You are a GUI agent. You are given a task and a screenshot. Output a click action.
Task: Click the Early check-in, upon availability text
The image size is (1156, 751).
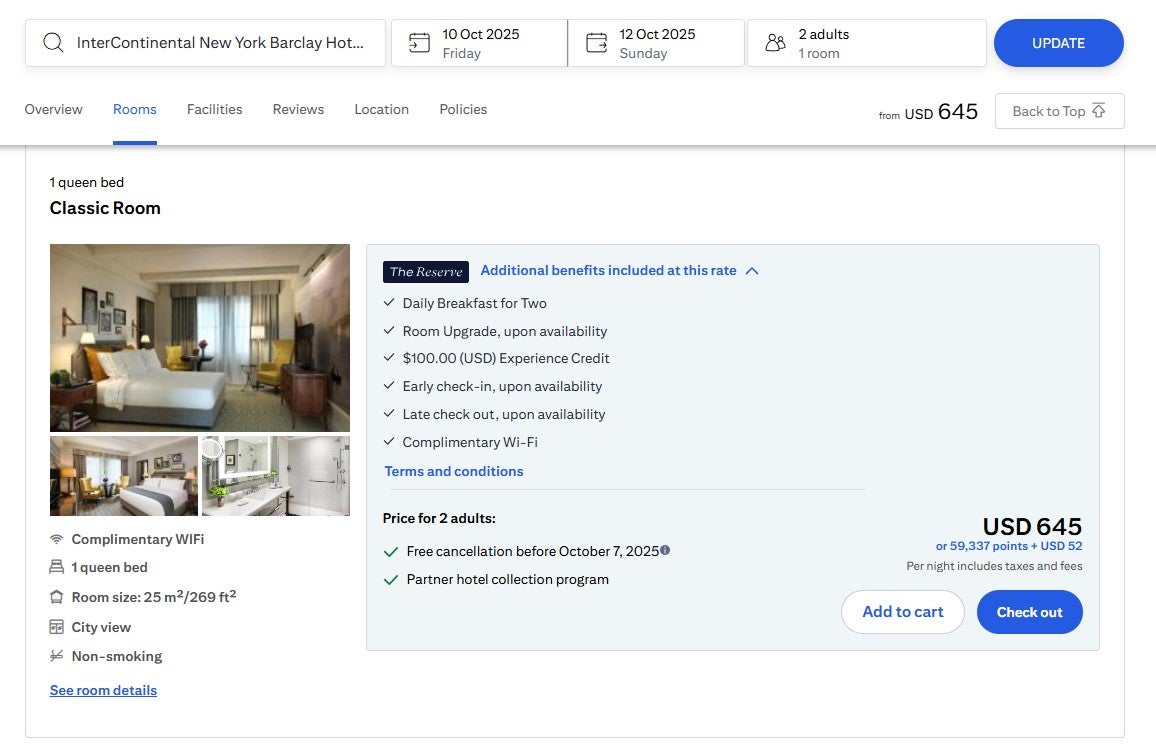point(502,386)
